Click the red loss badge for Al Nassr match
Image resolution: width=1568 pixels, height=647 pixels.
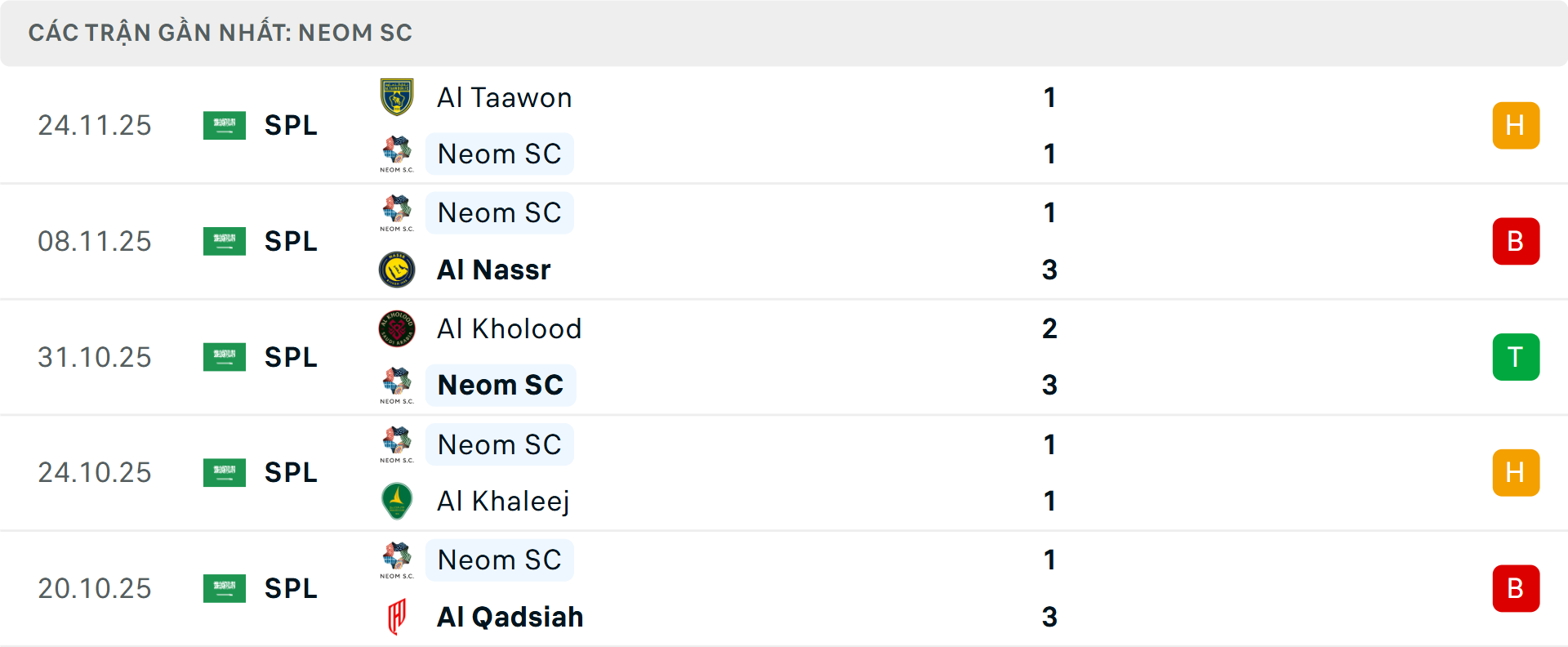pyautogui.click(x=1516, y=241)
